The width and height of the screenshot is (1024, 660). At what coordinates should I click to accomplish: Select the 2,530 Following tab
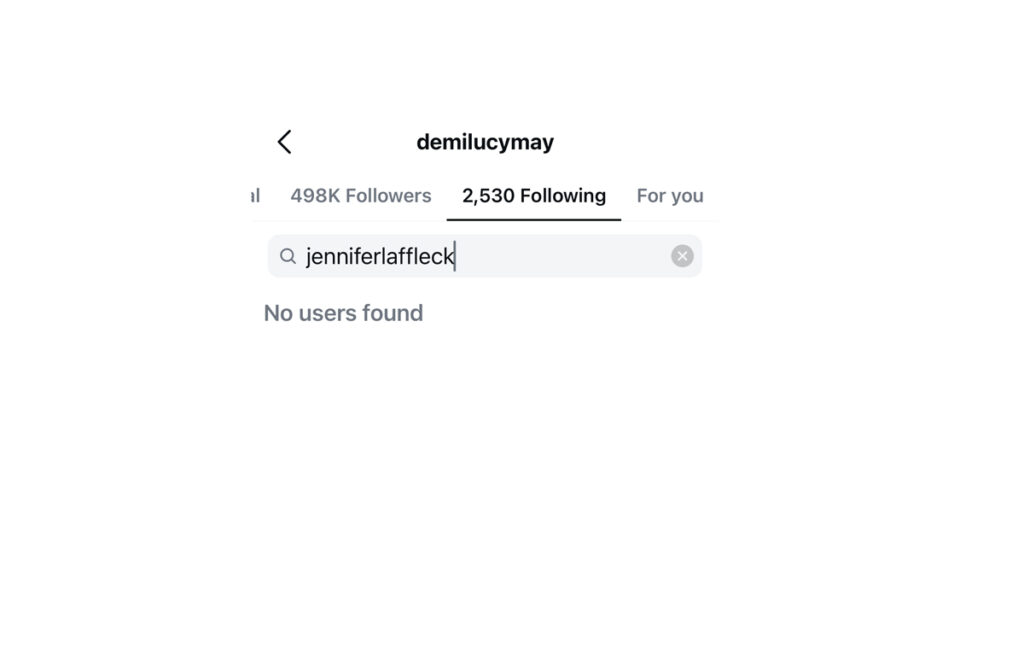coord(534,196)
